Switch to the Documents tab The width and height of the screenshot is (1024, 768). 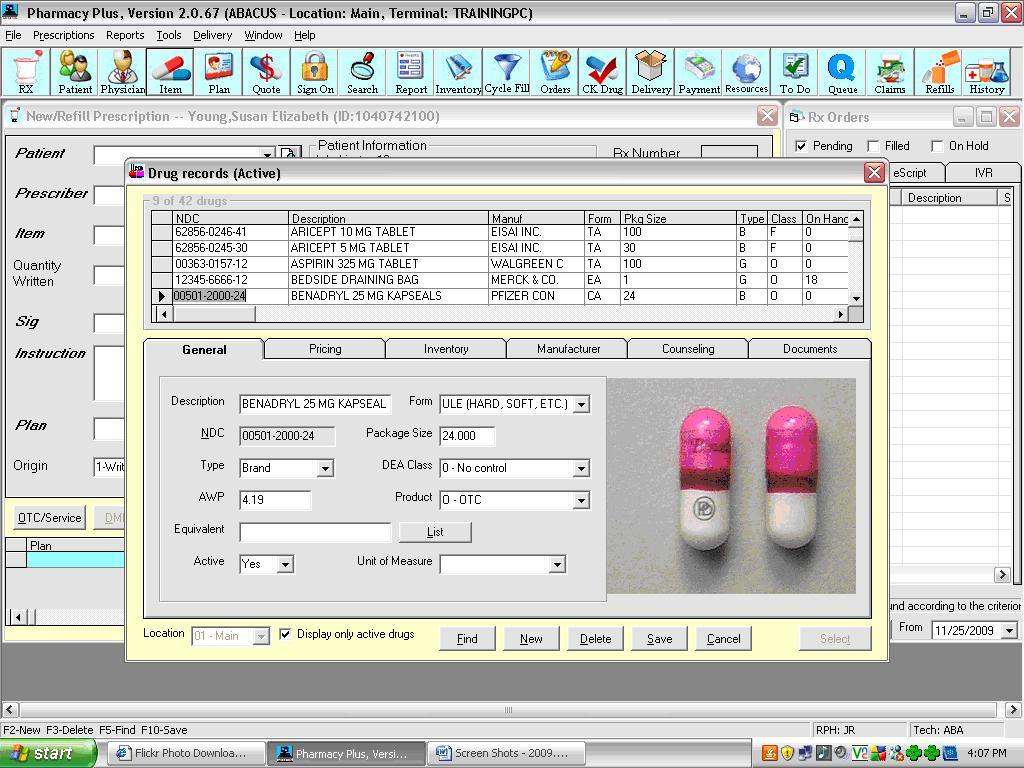pyautogui.click(x=810, y=349)
